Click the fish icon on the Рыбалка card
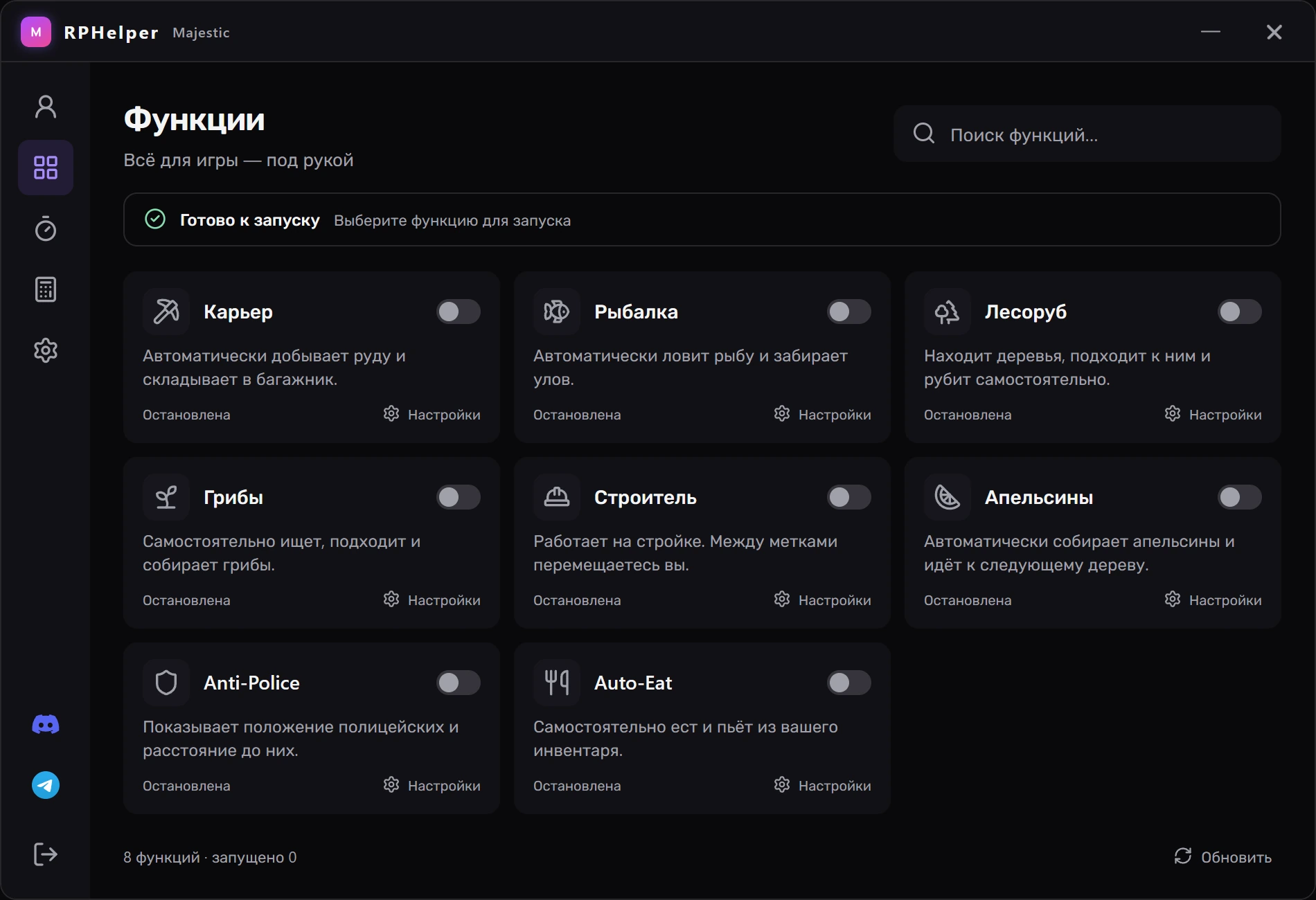The width and height of the screenshot is (1316, 900). (x=557, y=312)
